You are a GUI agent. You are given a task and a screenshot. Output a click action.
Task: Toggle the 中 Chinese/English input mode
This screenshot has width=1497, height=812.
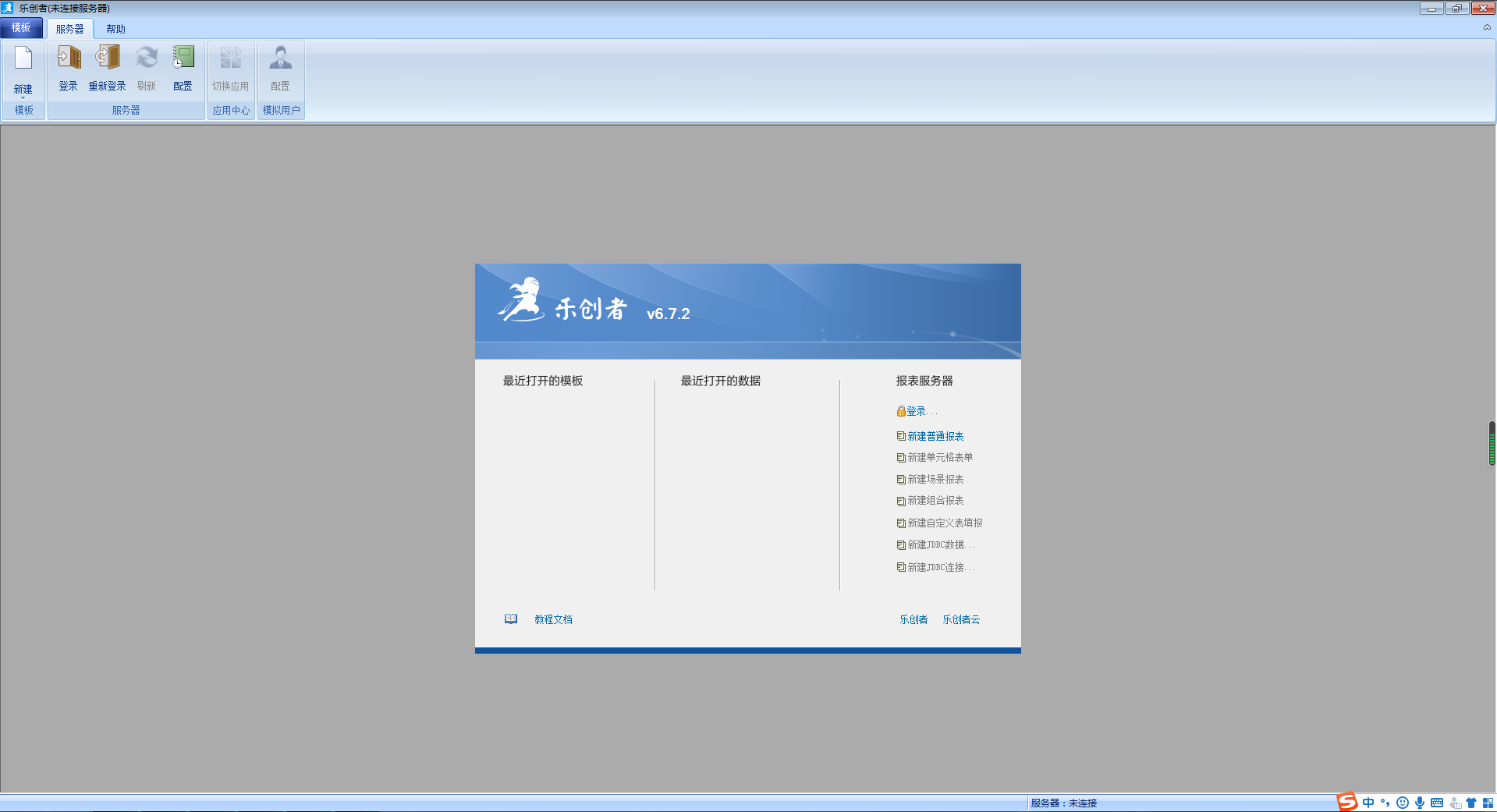[1368, 803]
